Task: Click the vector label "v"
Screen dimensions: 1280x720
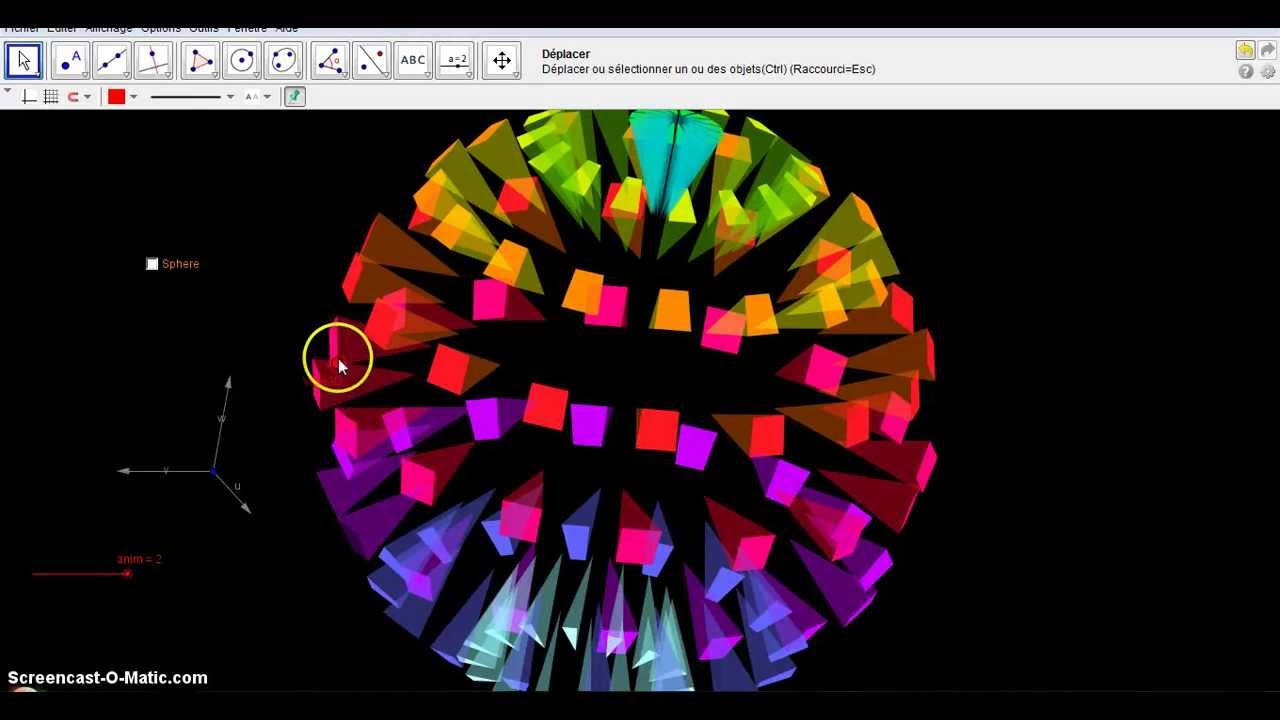Action: (x=166, y=470)
